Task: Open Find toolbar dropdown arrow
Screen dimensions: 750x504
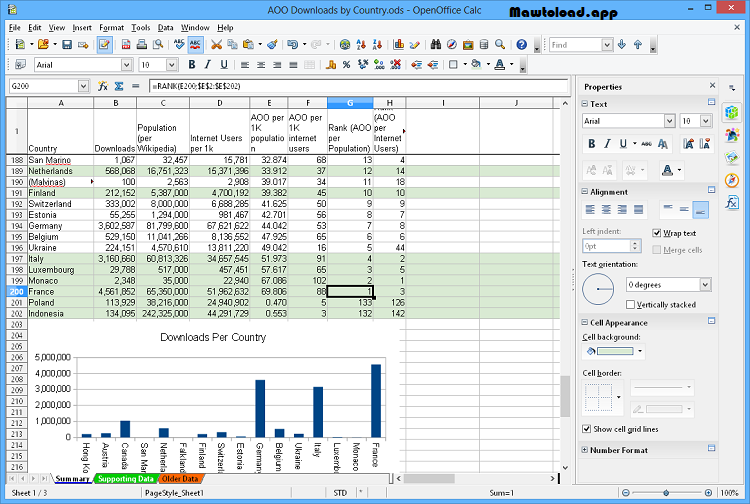Action: tap(607, 44)
